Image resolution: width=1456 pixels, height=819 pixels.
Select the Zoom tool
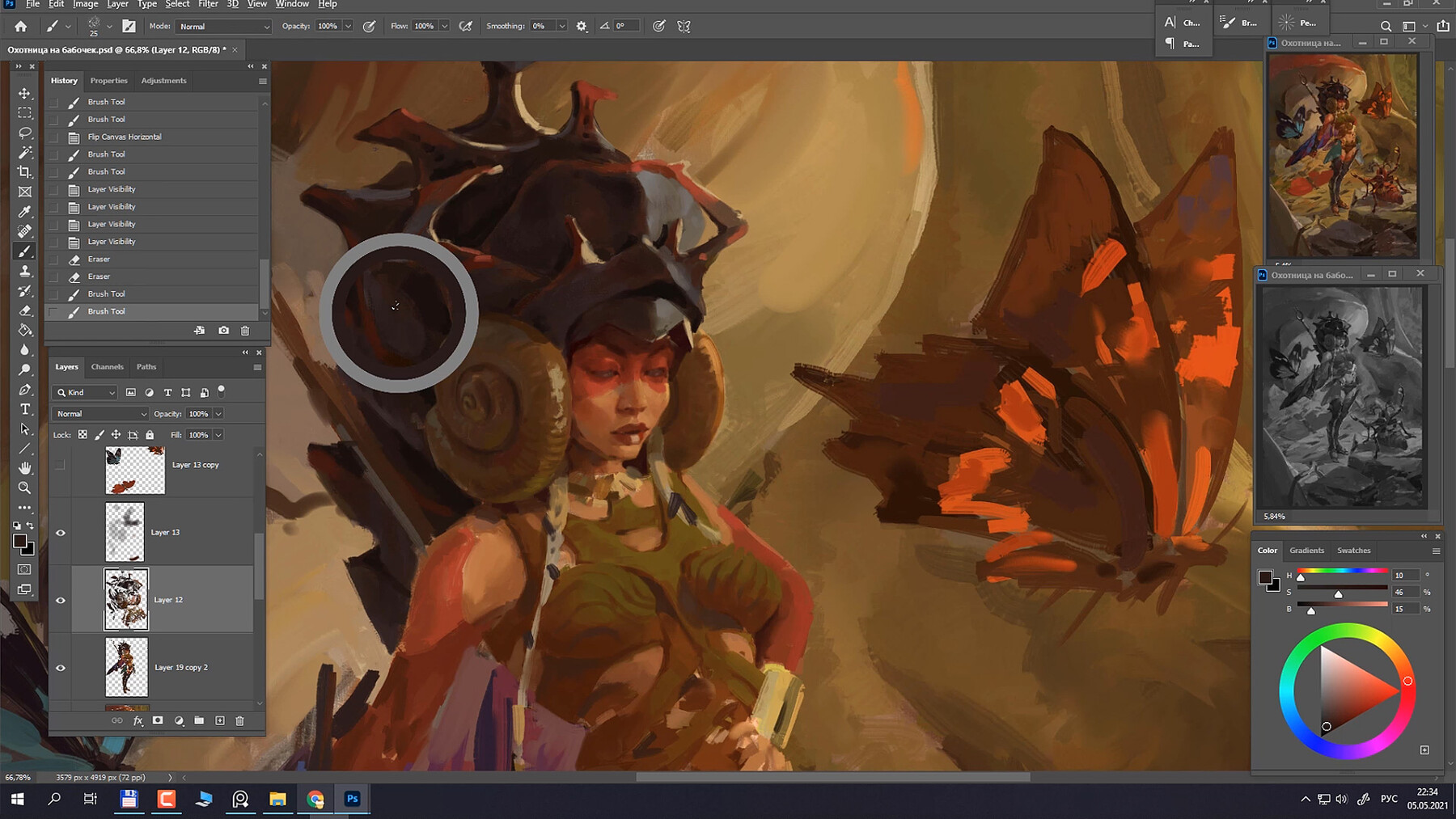point(24,488)
